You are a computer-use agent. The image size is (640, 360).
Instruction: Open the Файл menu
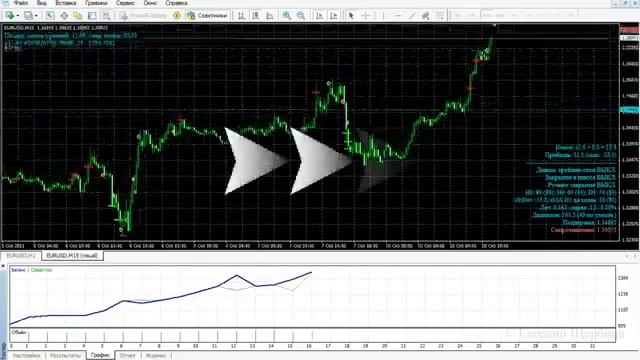(x=20, y=3)
